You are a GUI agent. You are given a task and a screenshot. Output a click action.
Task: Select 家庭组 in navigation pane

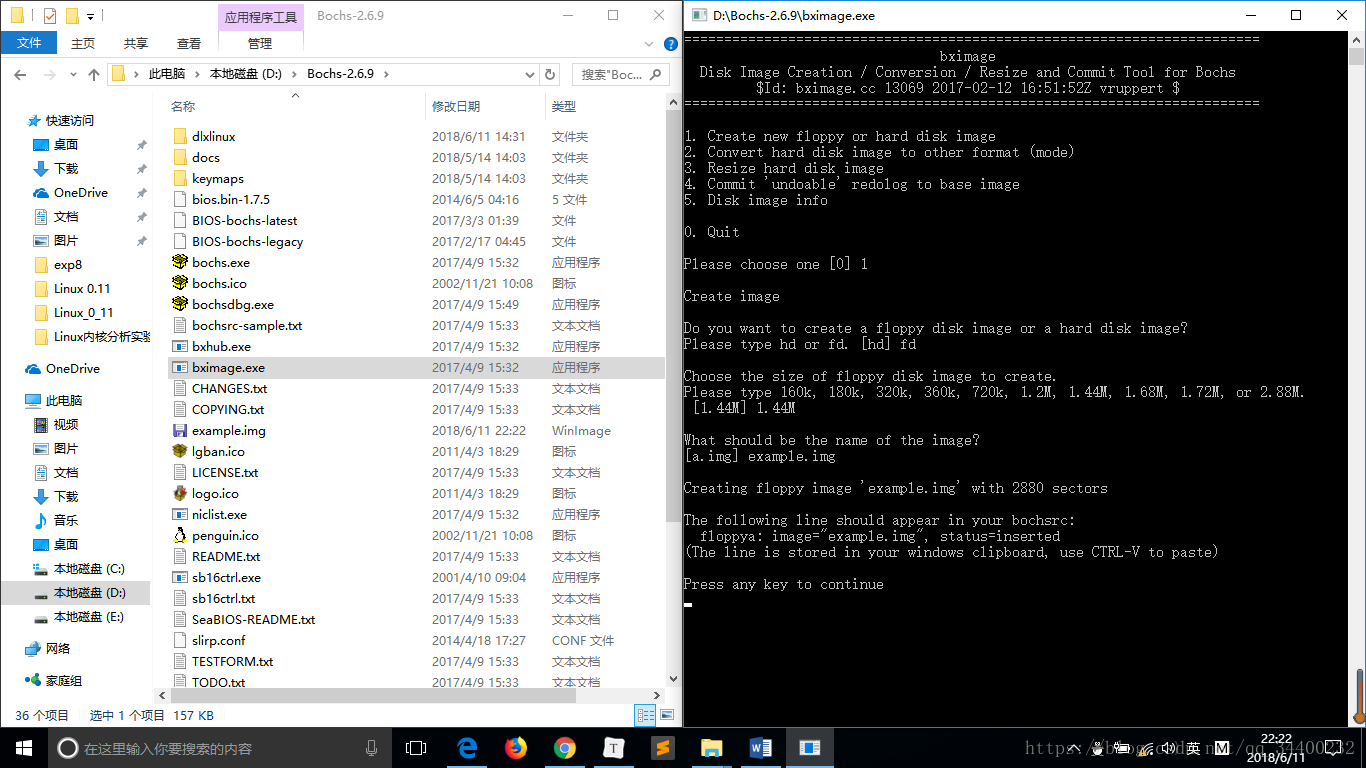64,680
